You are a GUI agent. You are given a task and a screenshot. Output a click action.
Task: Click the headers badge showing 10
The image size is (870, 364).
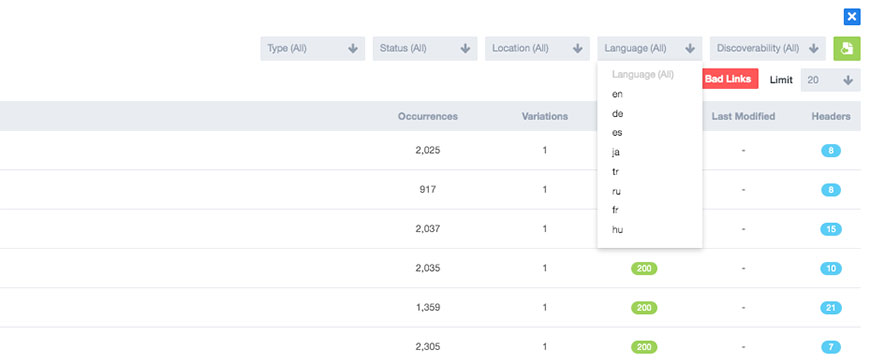pyautogui.click(x=831, y=269)
